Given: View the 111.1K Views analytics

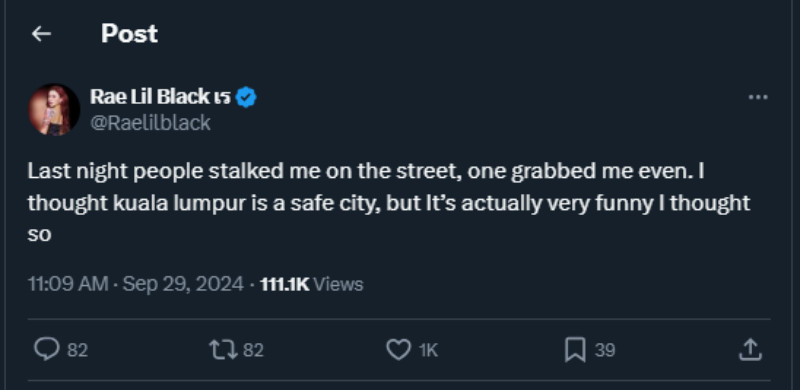Looking at the screenshot, I should (312, 284).
